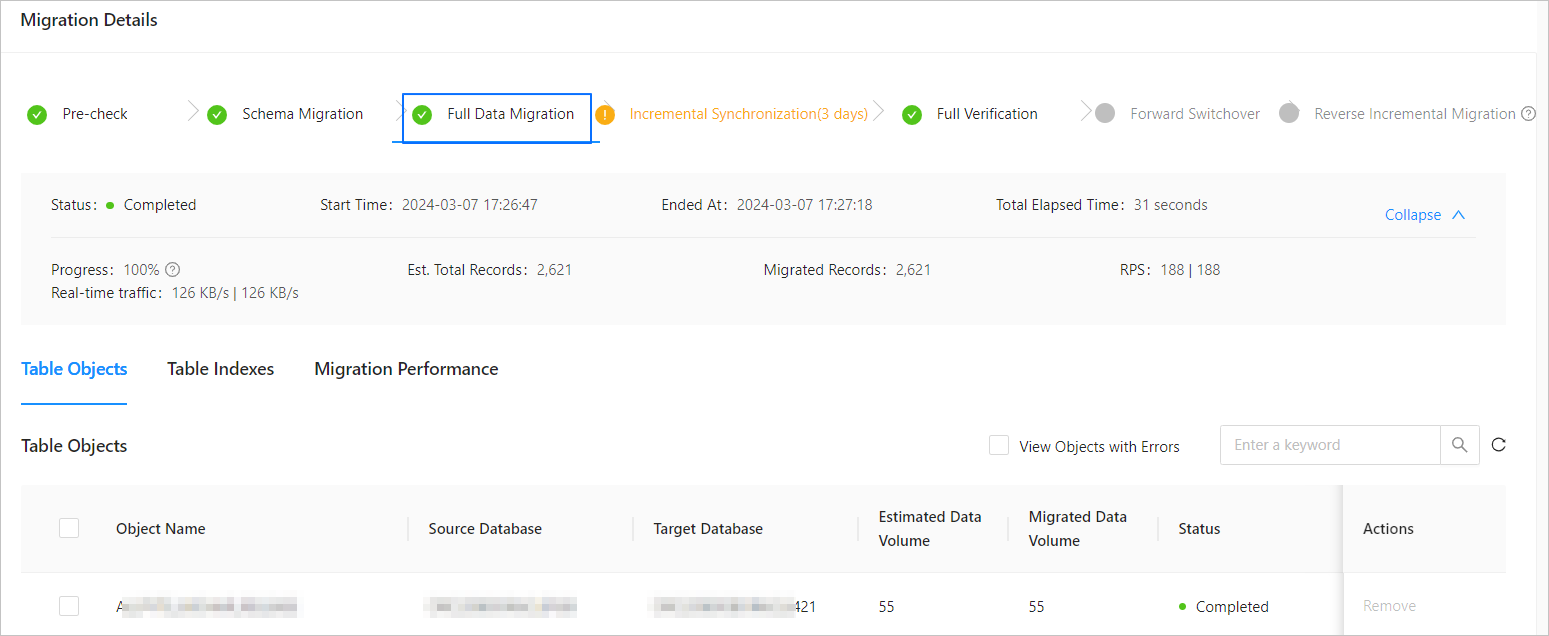Screen dimensions: 1549x636
Task: Tick the select-all checkbox in table header
Action: coord(69,528)
